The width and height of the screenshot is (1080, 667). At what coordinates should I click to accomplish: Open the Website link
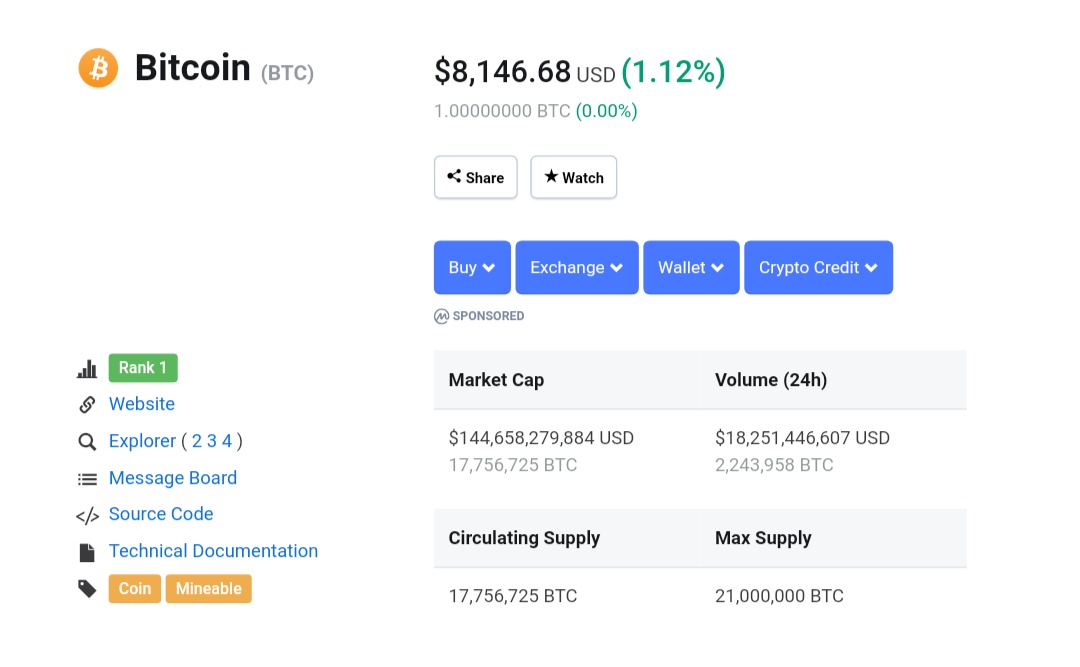pos(142,404)
